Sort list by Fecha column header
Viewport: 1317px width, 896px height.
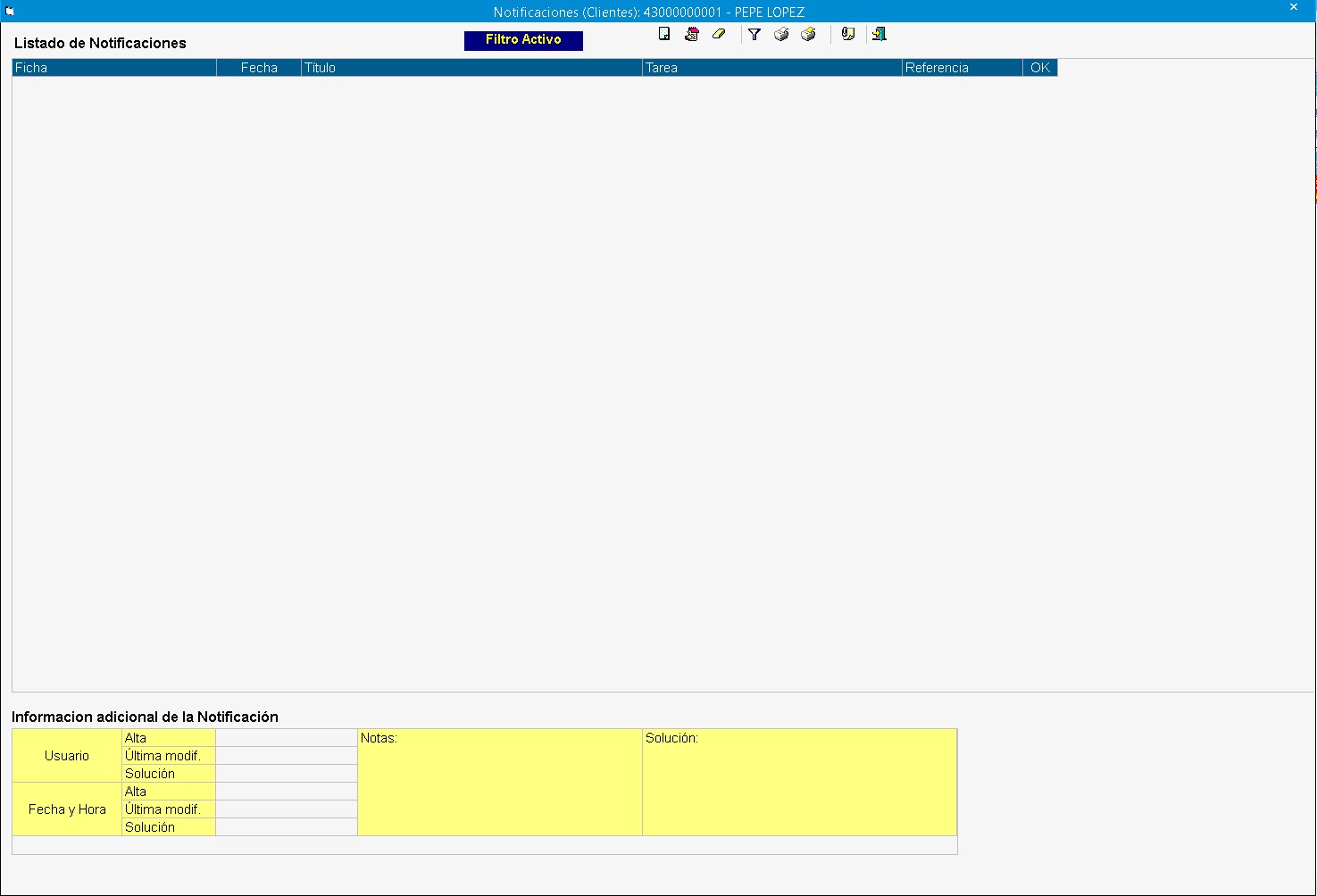tap(259, 68)
